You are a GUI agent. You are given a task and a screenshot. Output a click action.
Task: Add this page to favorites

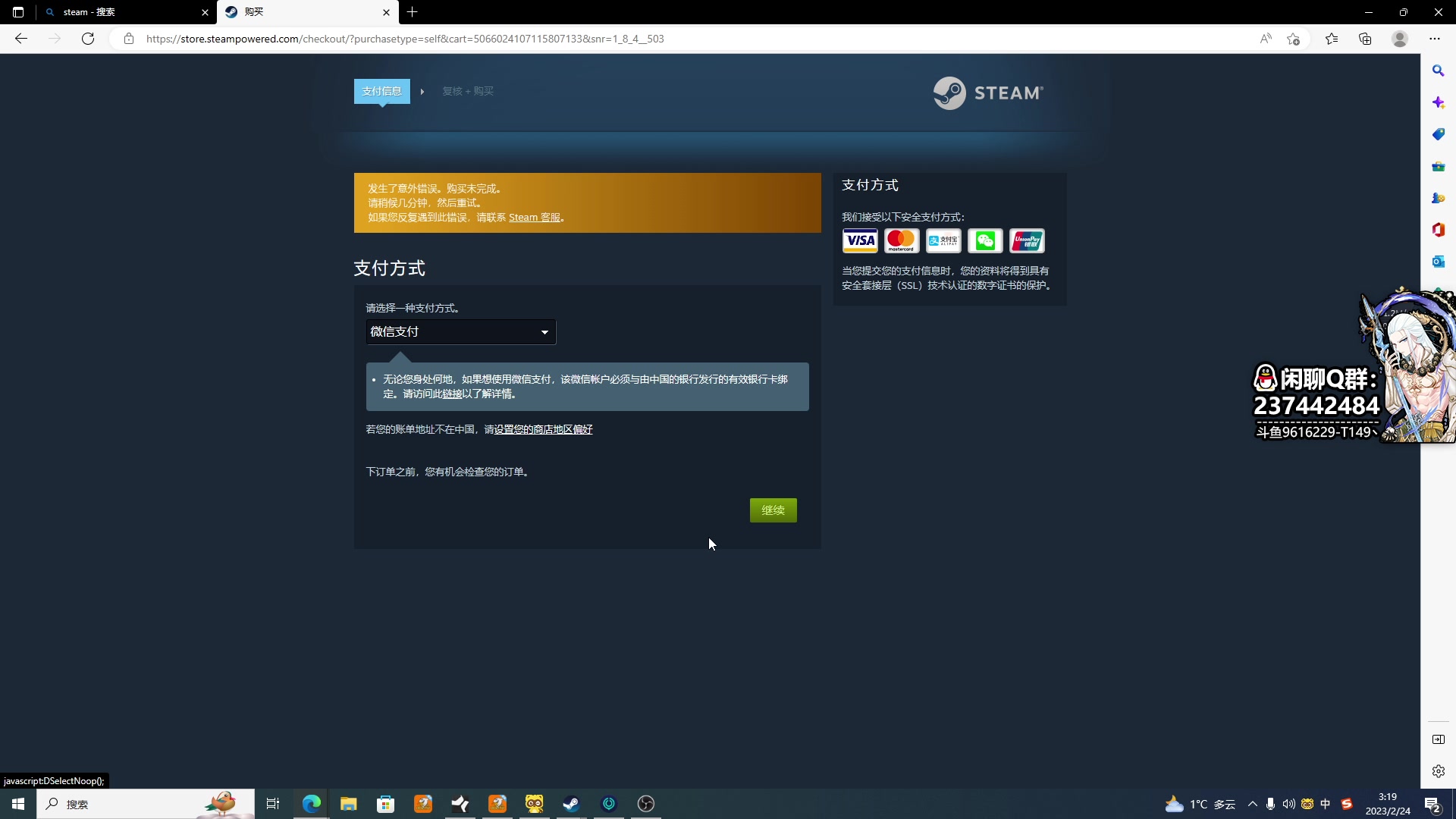1294,39
